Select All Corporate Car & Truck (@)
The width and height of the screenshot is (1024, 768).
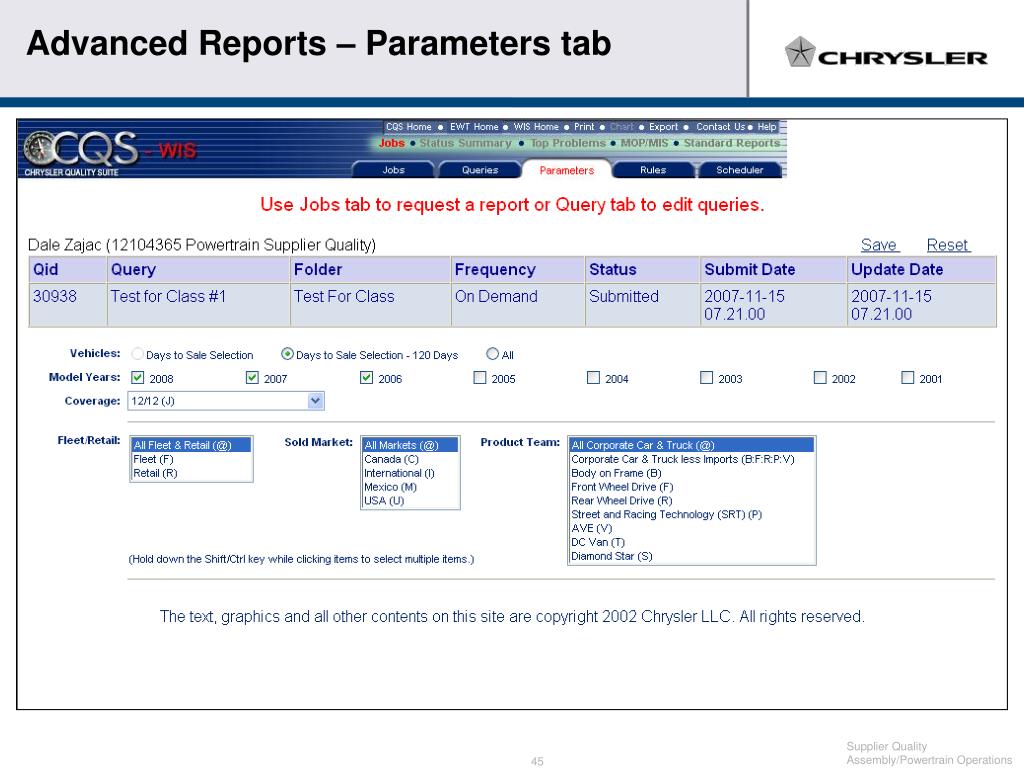click(692, 445)
